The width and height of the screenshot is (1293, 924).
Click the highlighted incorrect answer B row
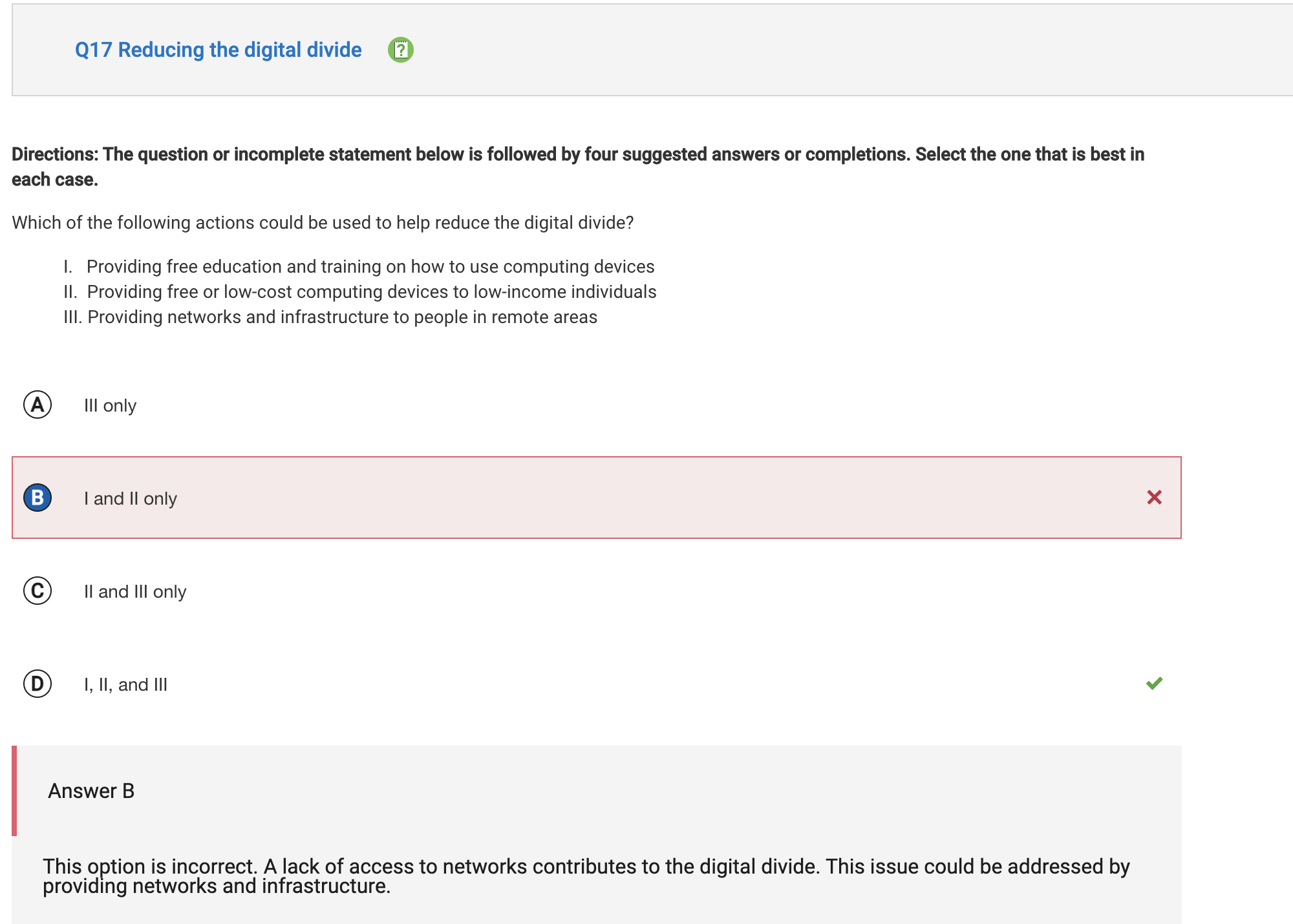596,498
